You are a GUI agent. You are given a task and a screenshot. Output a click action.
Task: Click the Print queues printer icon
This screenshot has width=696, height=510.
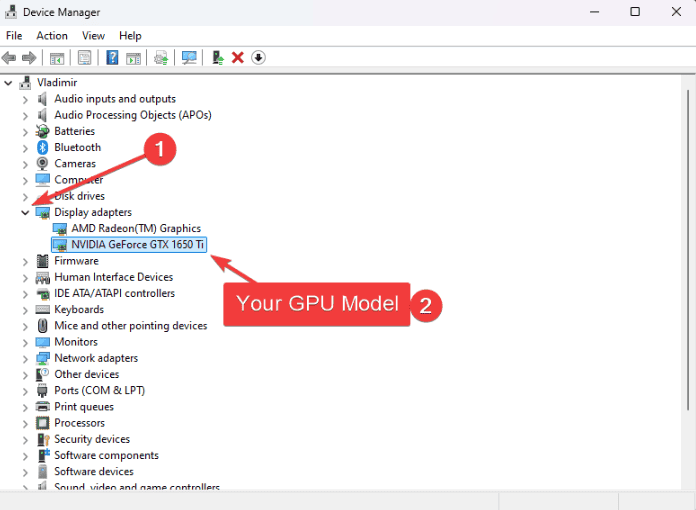(43, 407)
